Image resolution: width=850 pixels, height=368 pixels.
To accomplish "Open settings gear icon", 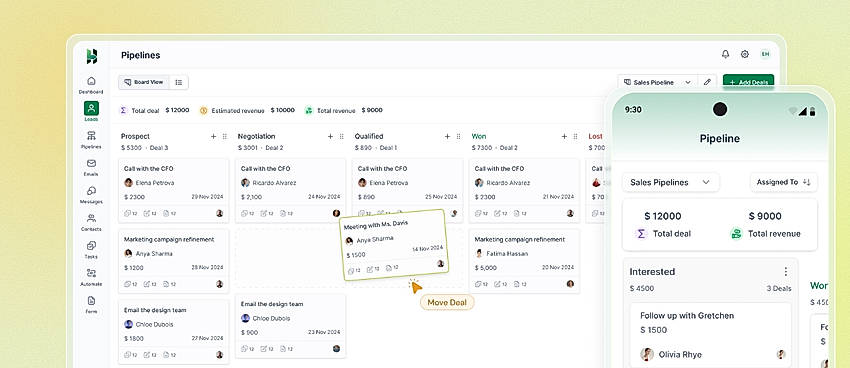I will (745, 54).
